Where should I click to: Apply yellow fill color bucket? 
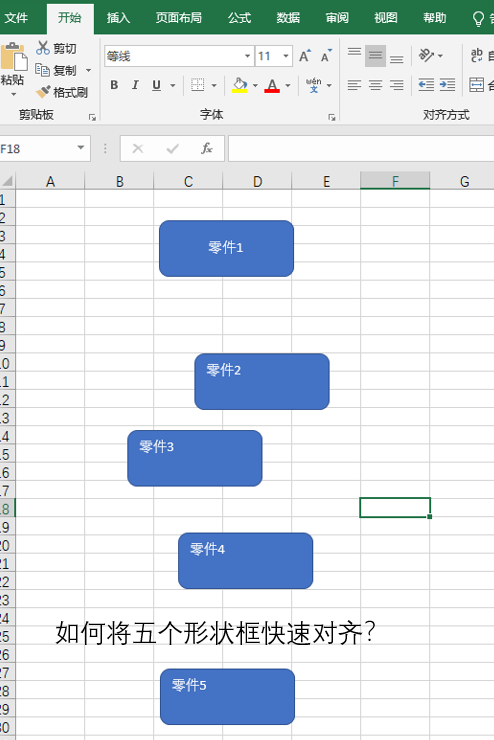pyautogui.click(x=240, y=85)
